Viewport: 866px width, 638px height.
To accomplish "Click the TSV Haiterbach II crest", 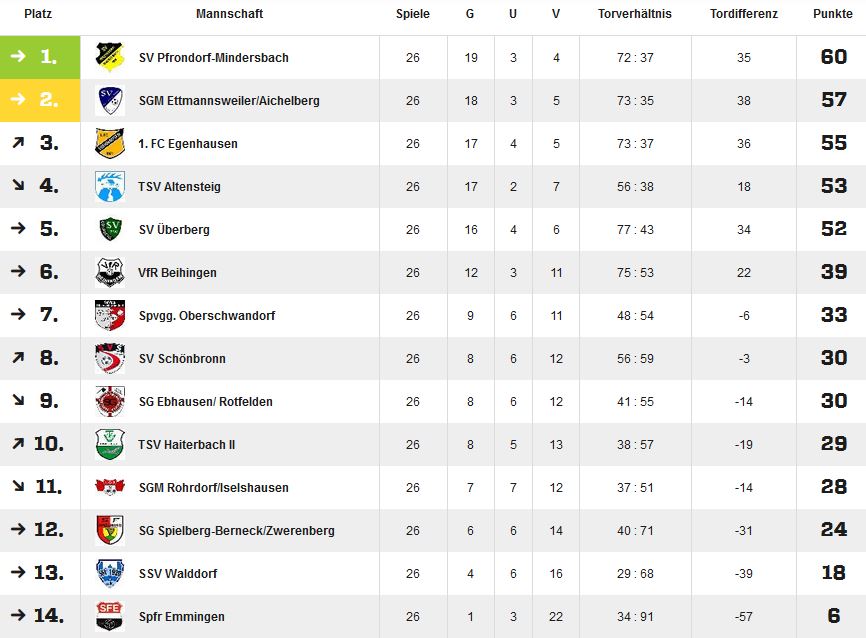I will [109, 445].
